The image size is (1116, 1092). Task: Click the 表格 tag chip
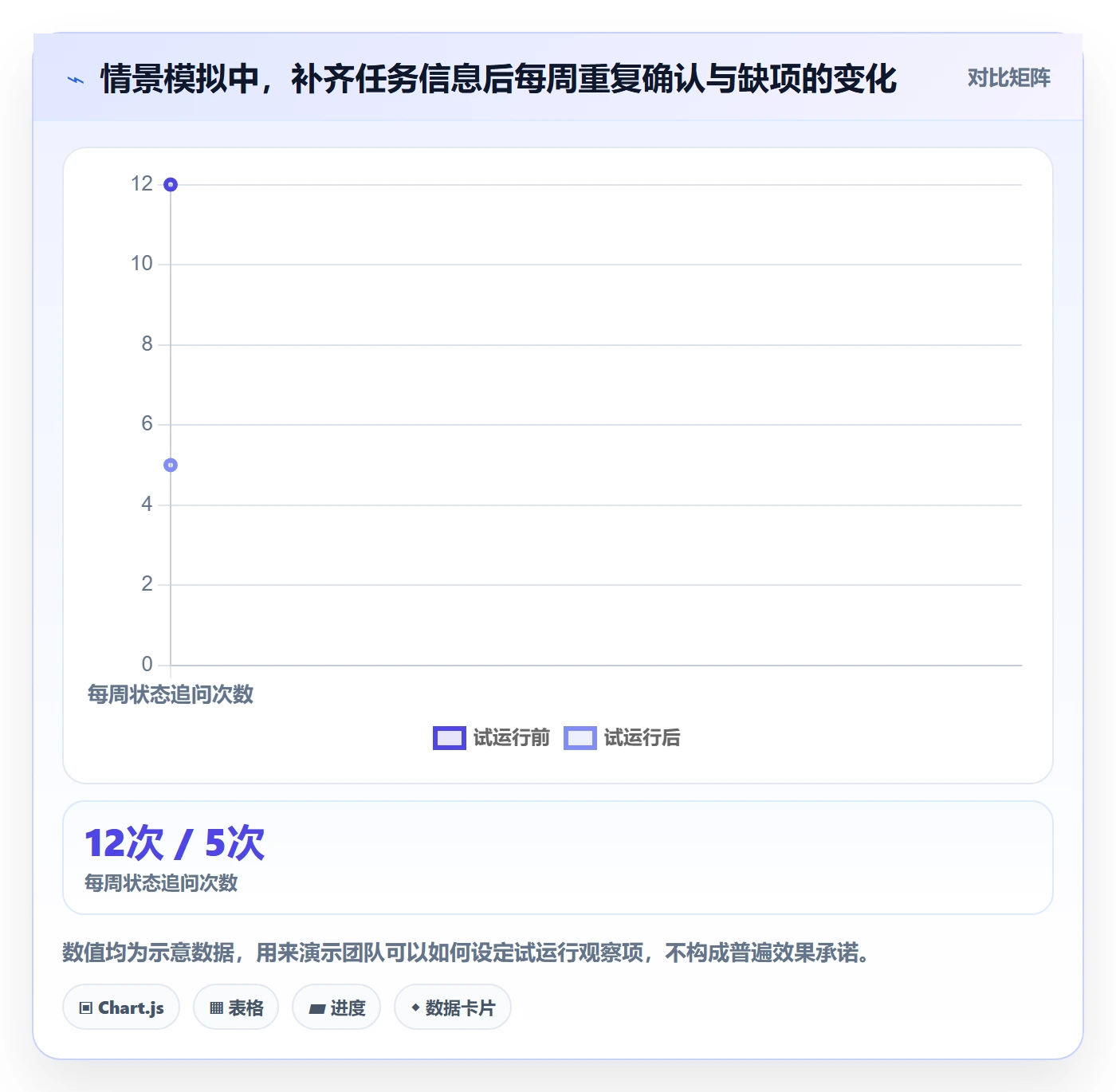click(x=236, y=1008)
